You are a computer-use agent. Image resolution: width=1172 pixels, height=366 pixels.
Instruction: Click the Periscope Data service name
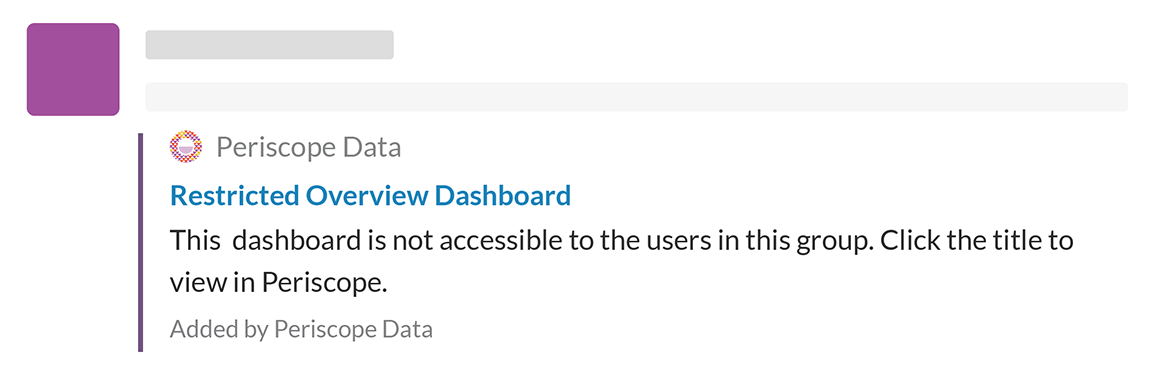pos(309,147)
